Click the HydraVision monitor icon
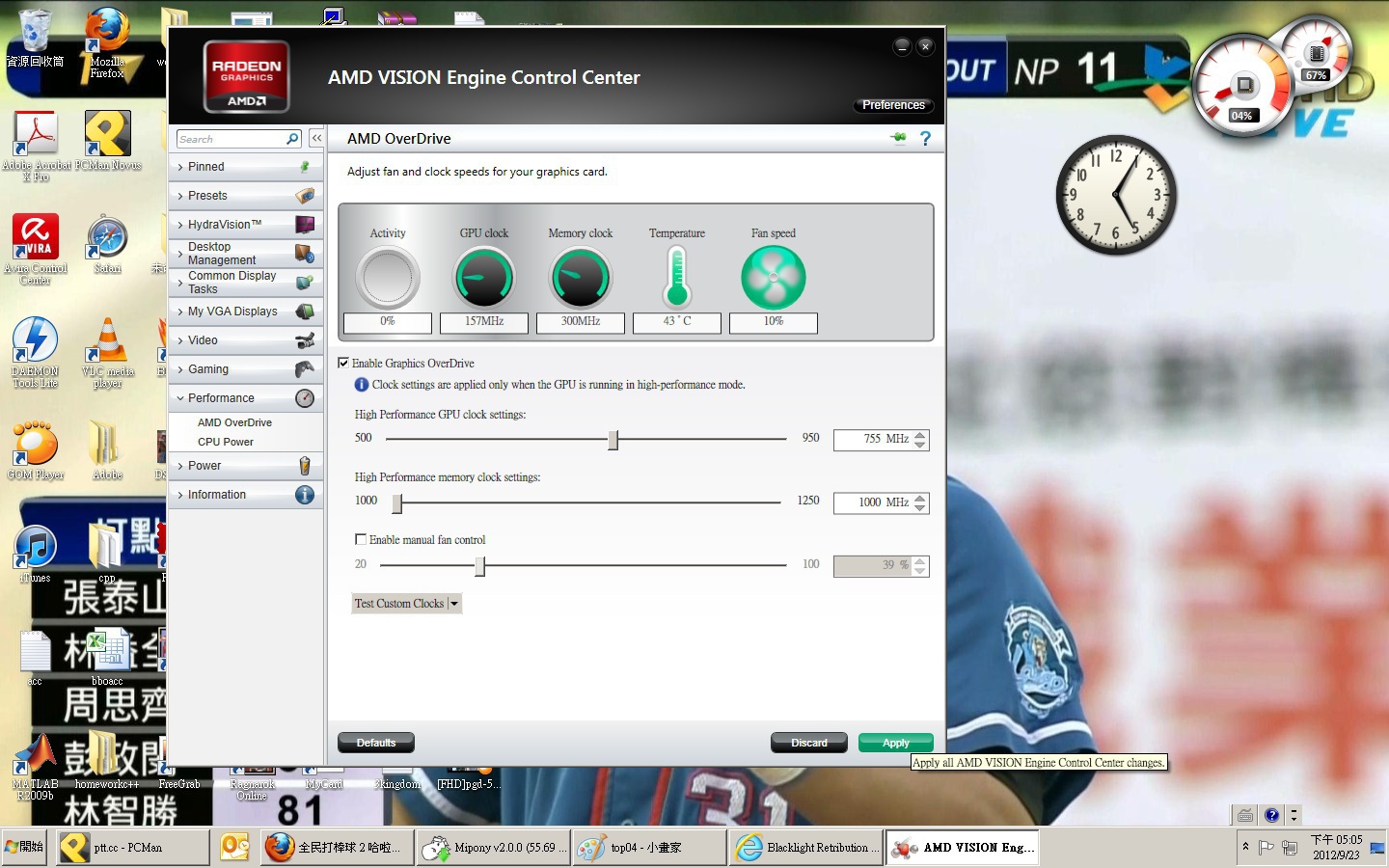Screen dimensions: 1389x868 (305, 225)
